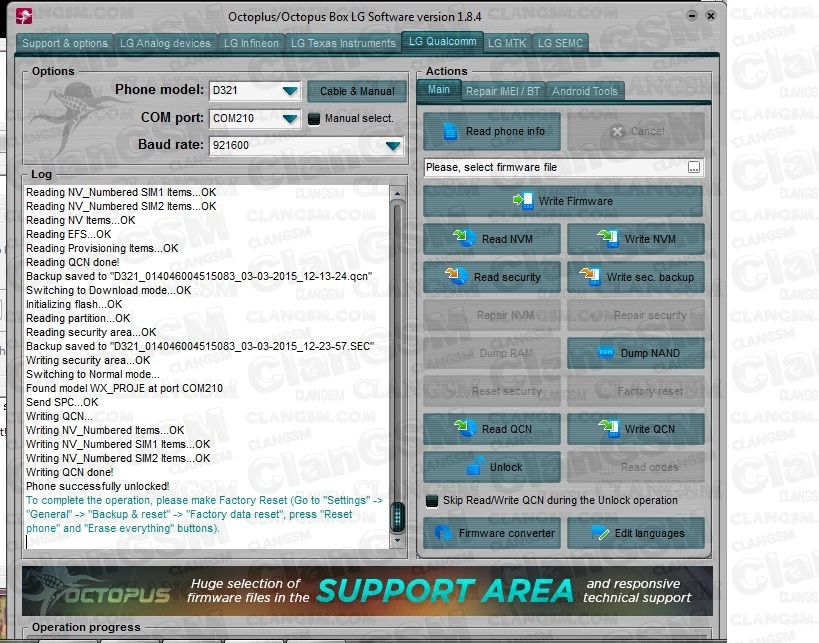Click the log scrollbar down arrow
Screen dimensions: 819x643
tap(397, 540)
